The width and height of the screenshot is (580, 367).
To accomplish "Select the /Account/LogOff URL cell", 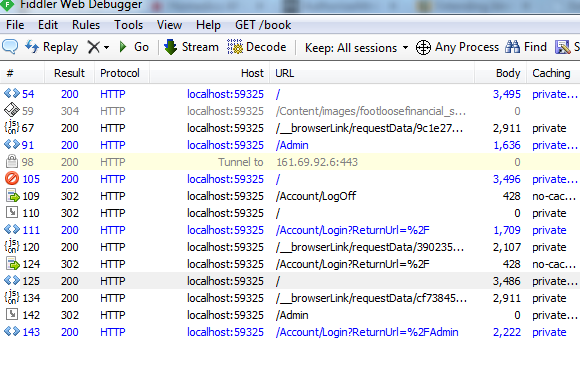I will (x=316, y=196).
